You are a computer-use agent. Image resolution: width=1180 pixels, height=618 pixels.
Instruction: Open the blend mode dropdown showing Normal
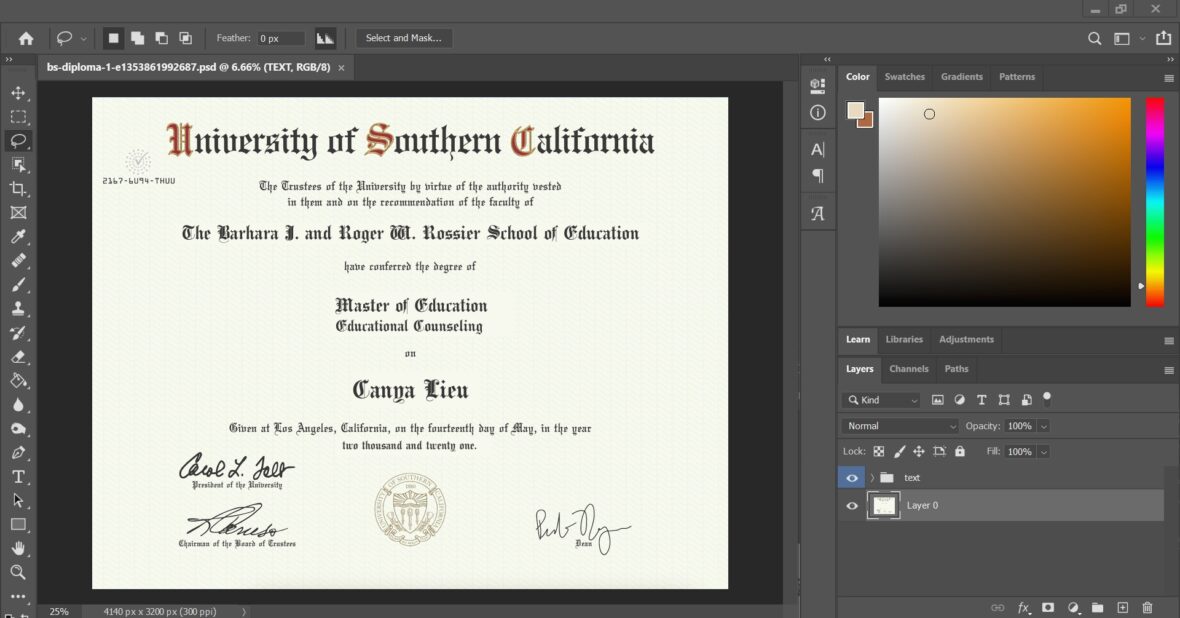pos(898,425)
